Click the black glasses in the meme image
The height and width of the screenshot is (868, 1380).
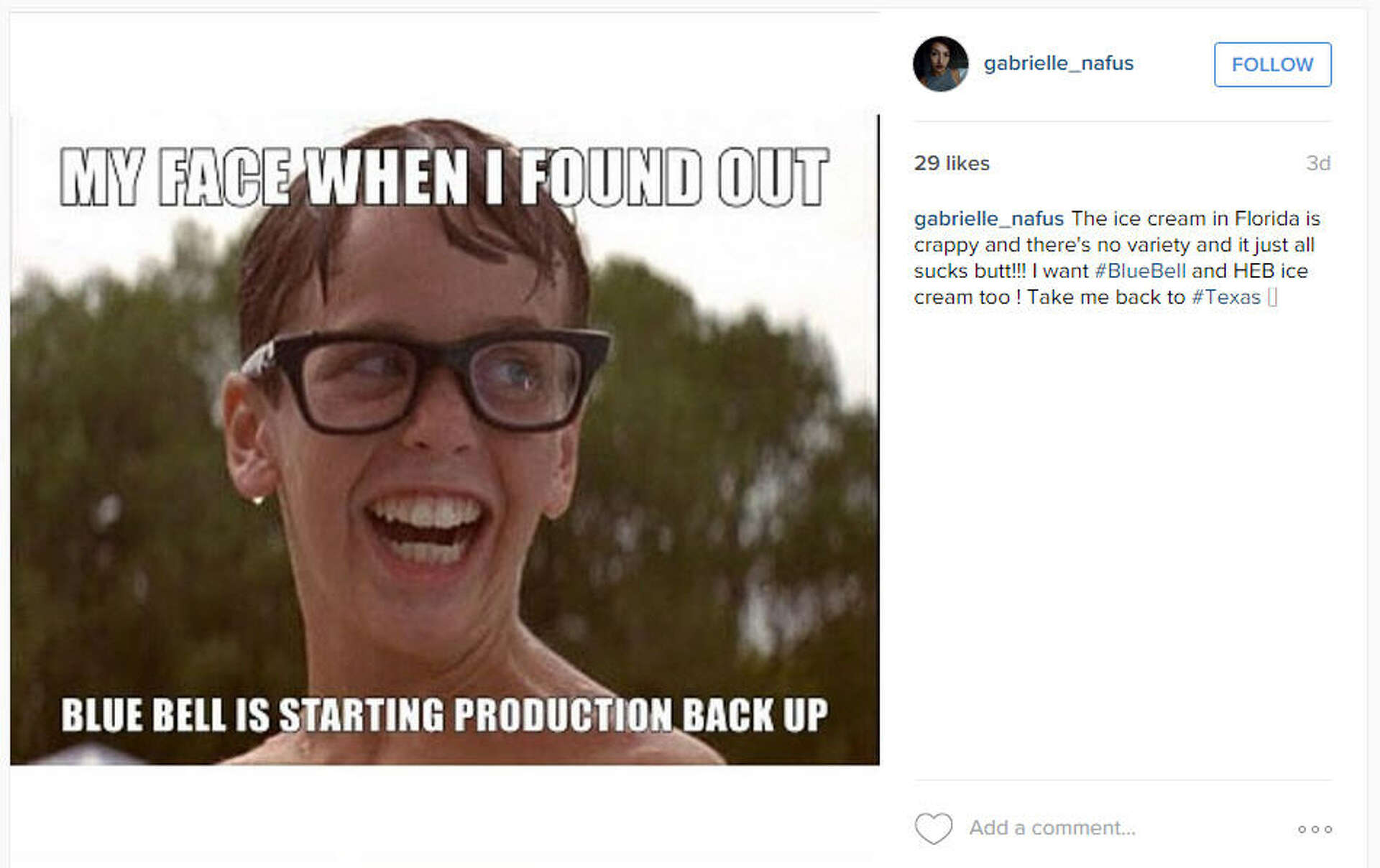coord(424,381)
